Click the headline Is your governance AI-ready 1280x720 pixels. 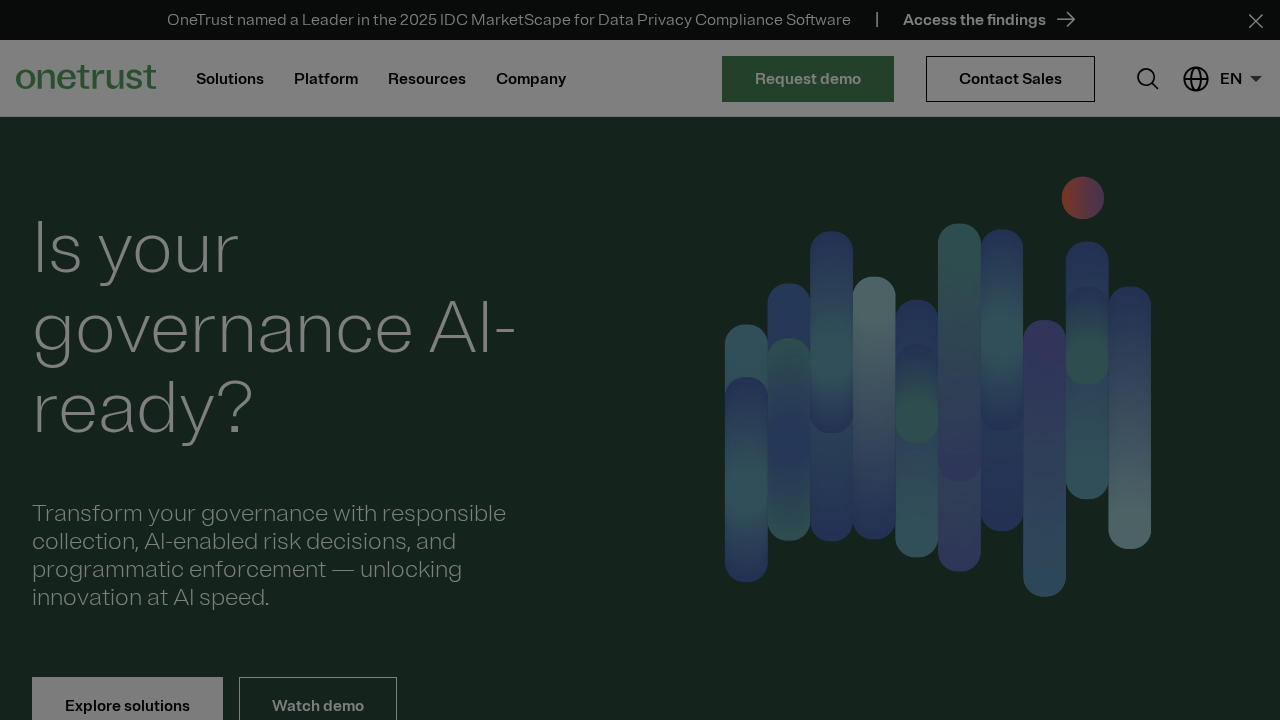tap(273, 325)
